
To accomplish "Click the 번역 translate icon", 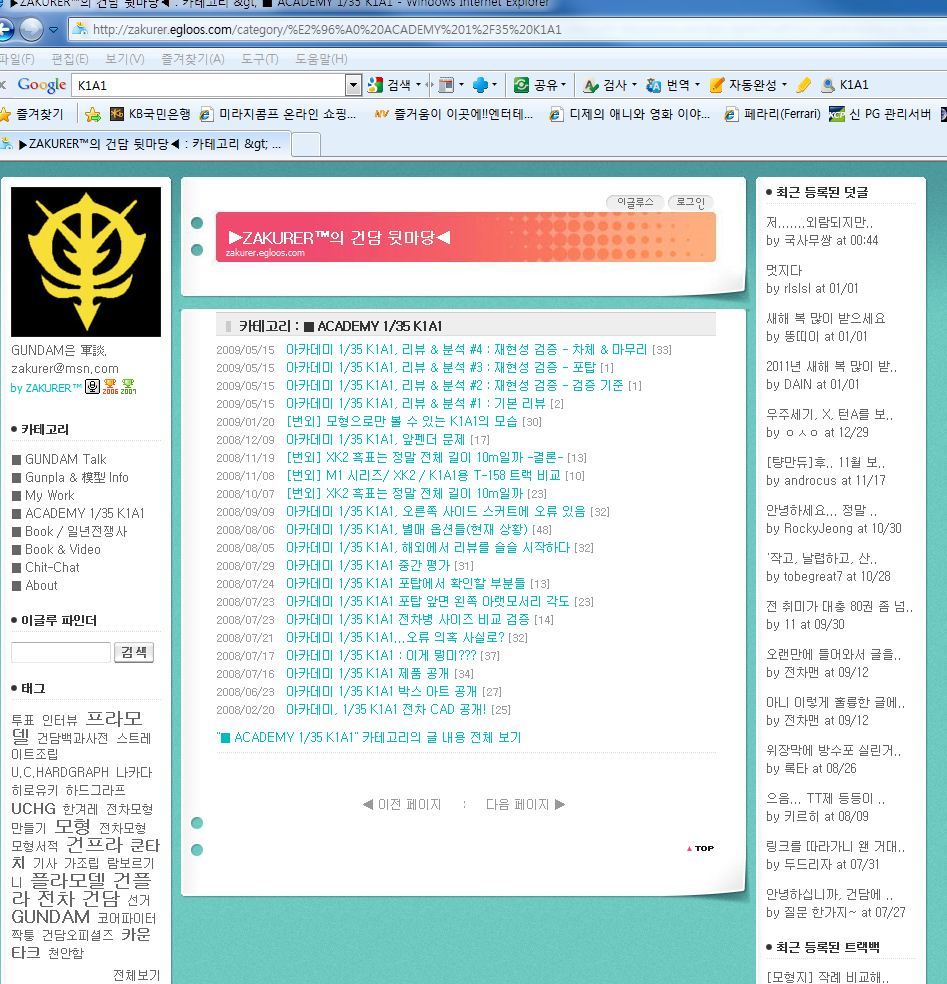I will tap(653, 85).
